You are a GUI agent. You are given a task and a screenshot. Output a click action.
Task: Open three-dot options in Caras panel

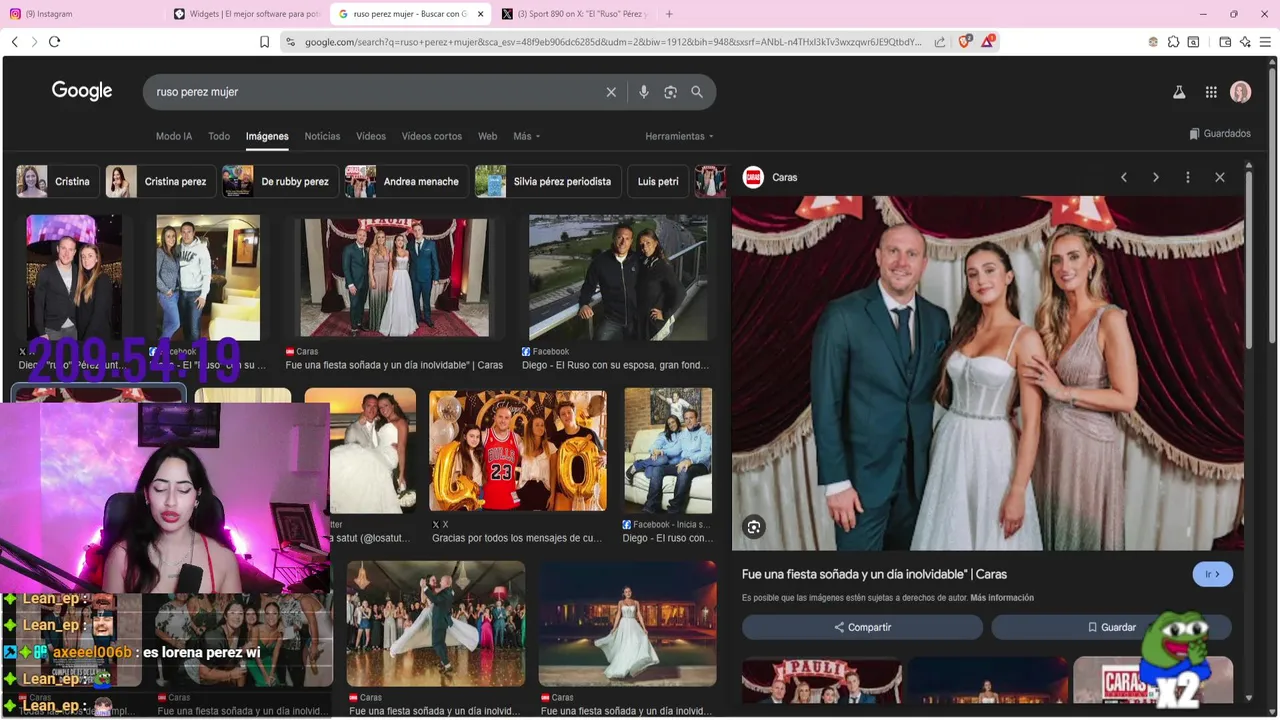[x=1188, y=177]
